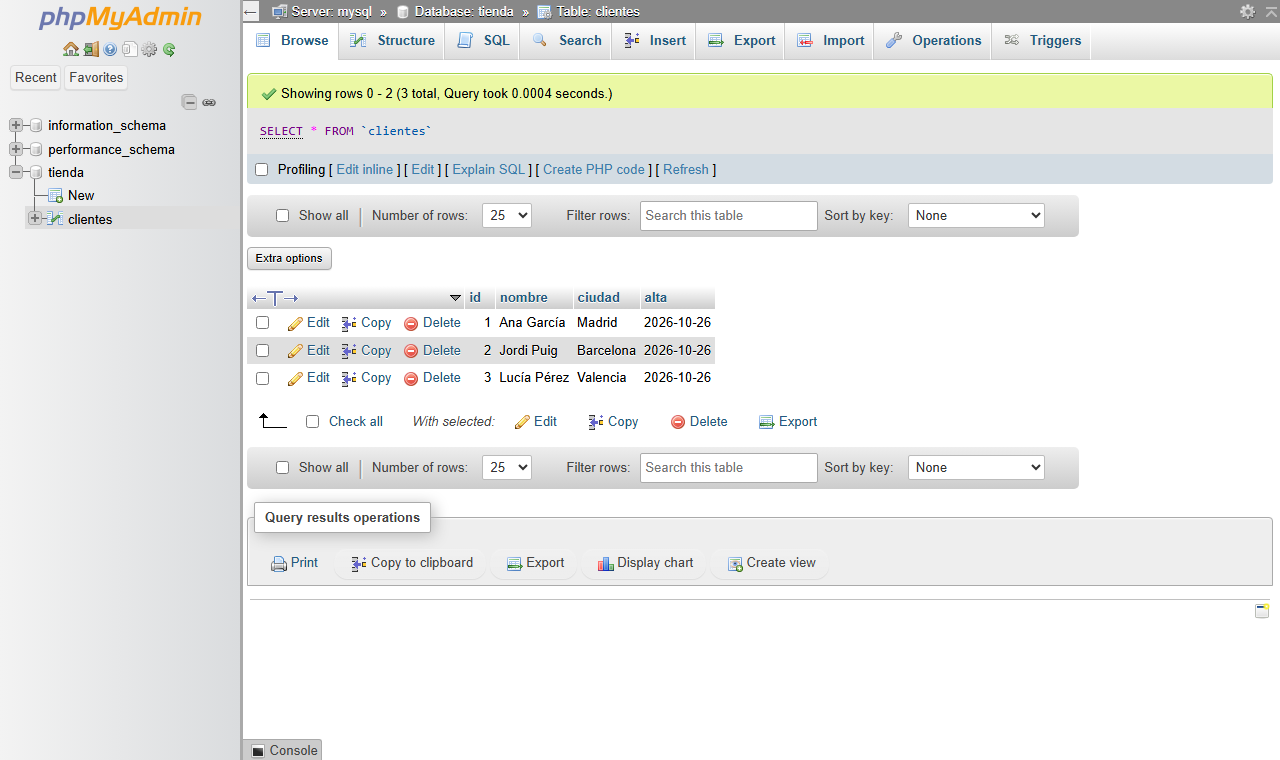Viewport: 1280px width, 760px height.
Task: Tick the Check all checkbox
Action: [x=312, y=422]
